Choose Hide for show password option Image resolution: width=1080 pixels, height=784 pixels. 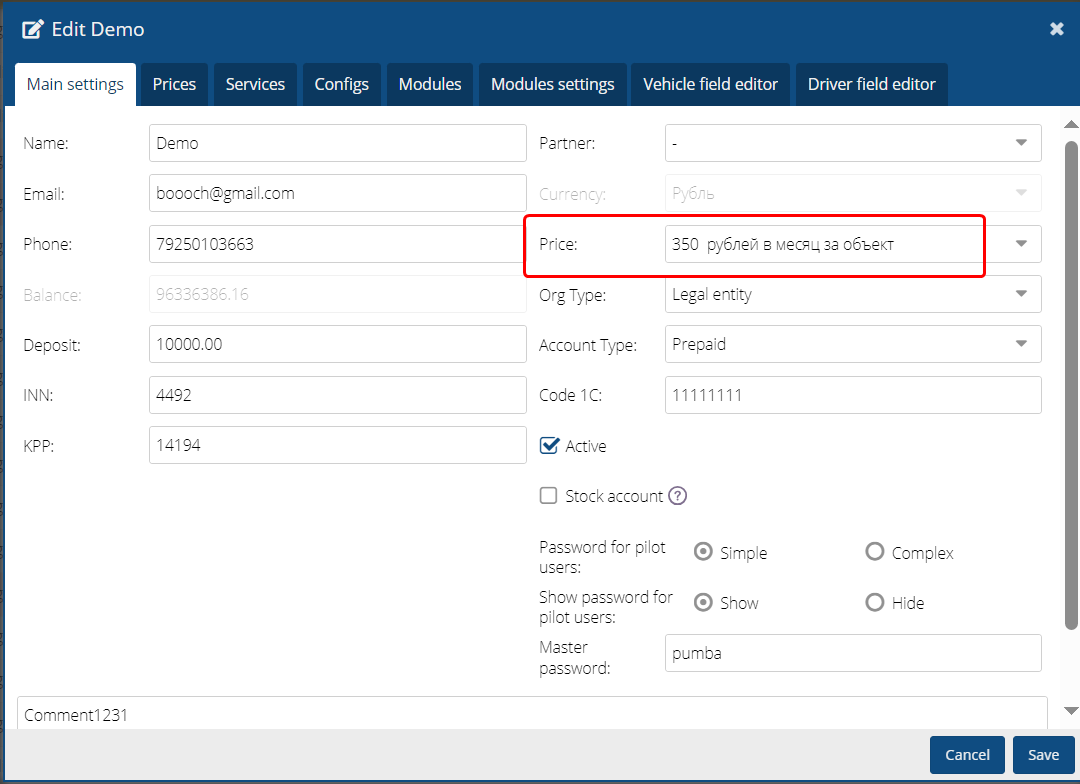tap(875, 602)
